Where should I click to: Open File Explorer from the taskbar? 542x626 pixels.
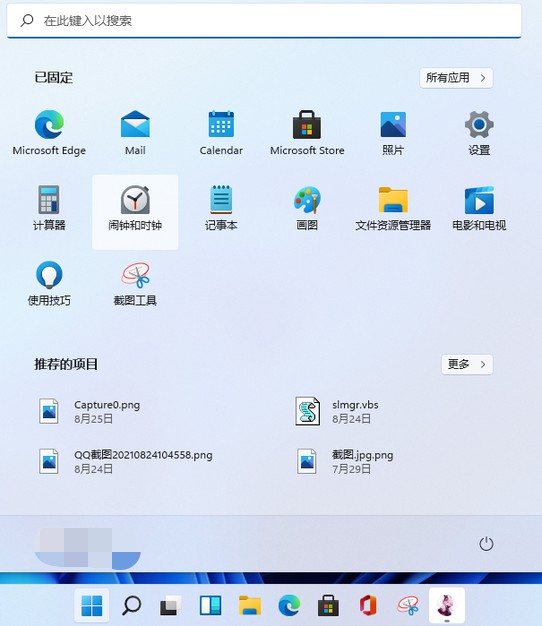click(x=250, y=606)
